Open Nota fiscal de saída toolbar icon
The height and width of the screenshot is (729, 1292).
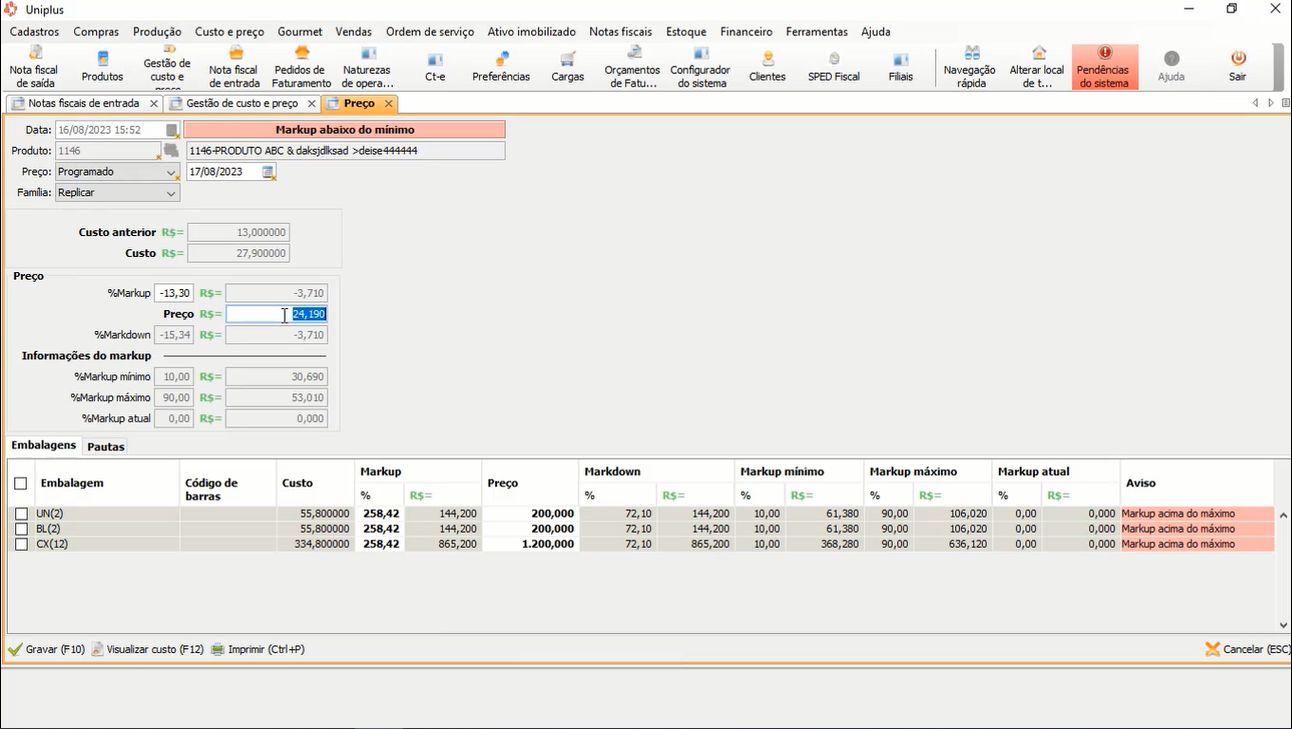pos(34,67)
